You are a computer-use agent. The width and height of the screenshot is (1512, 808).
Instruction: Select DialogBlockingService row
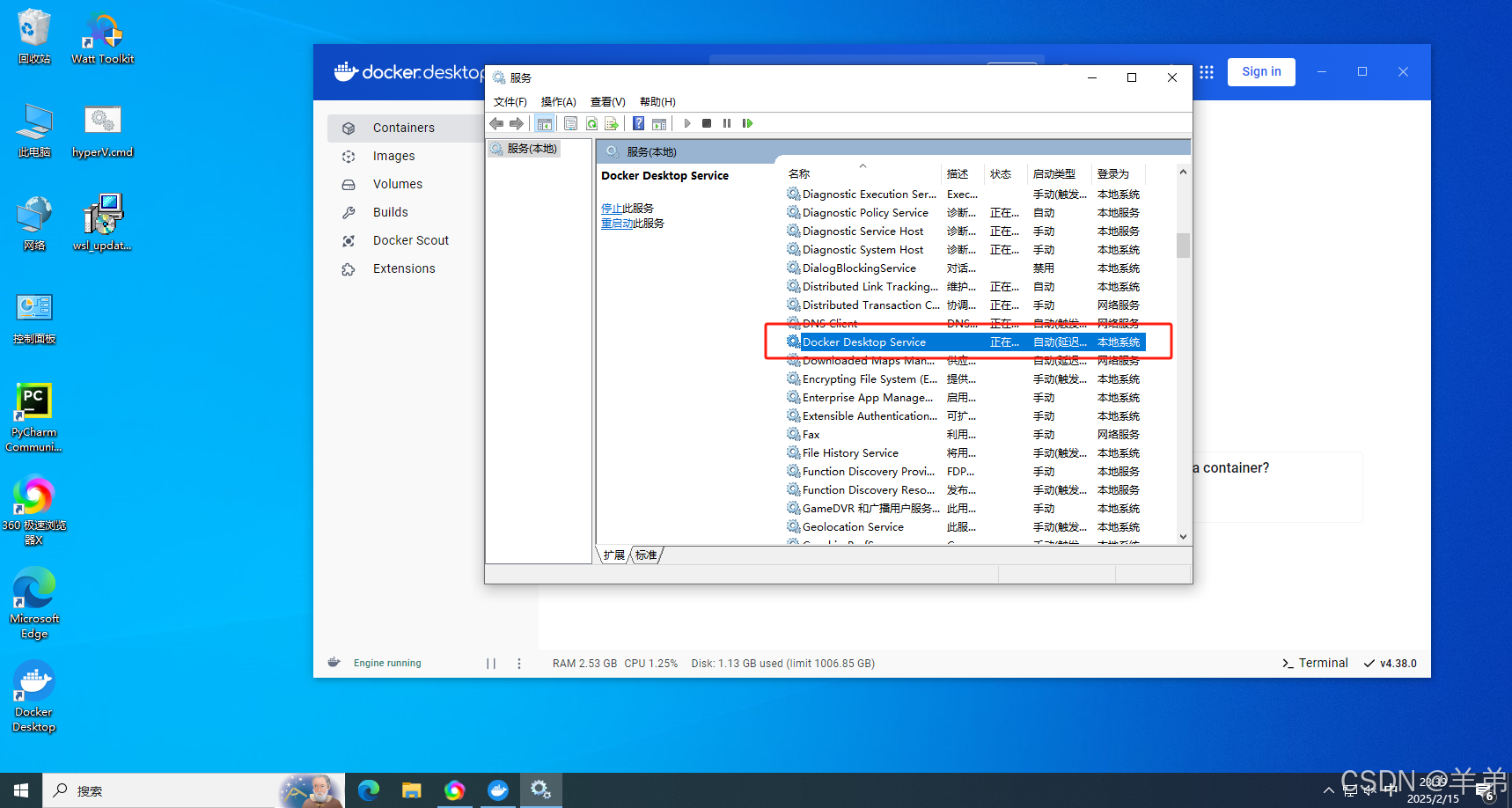(965, 268)
